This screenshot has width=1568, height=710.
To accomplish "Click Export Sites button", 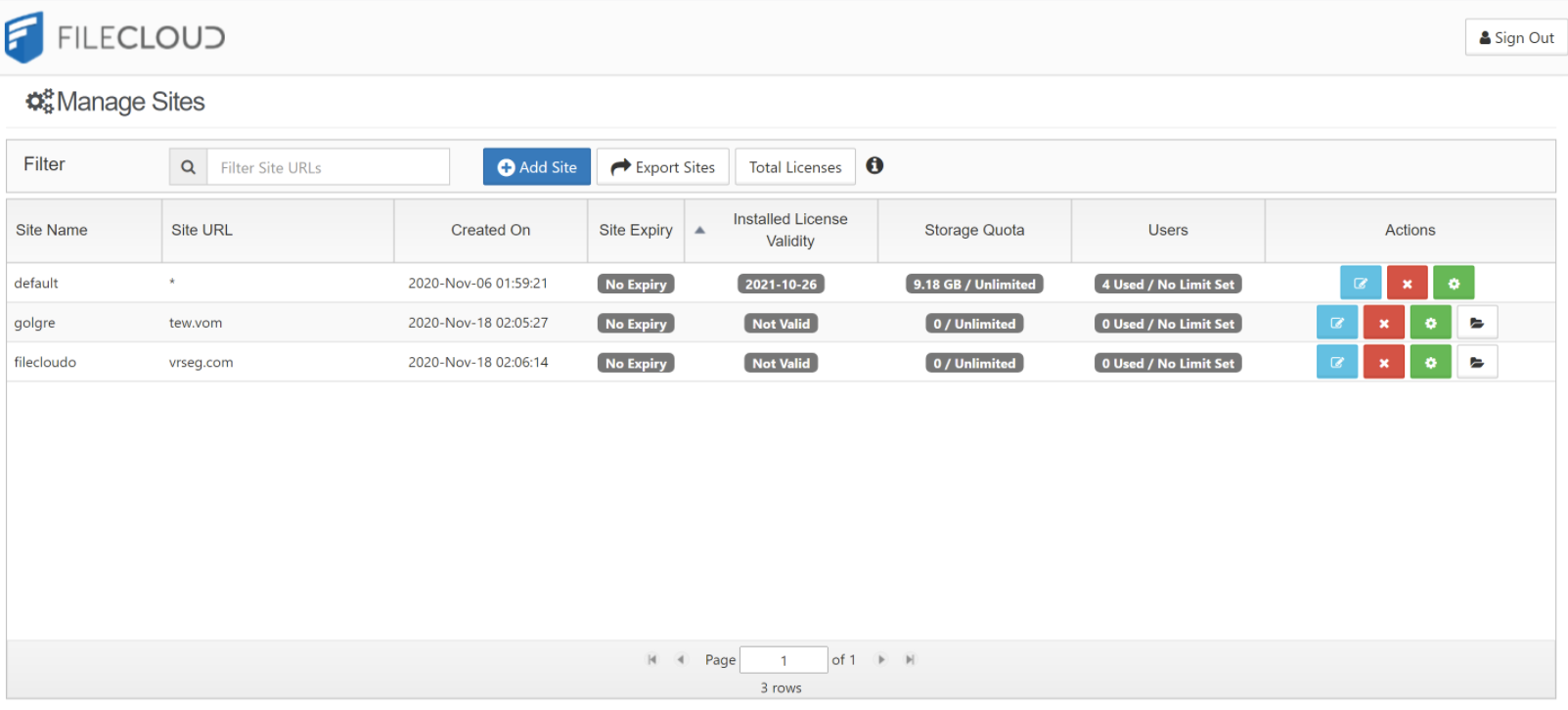I will [662, 167].
